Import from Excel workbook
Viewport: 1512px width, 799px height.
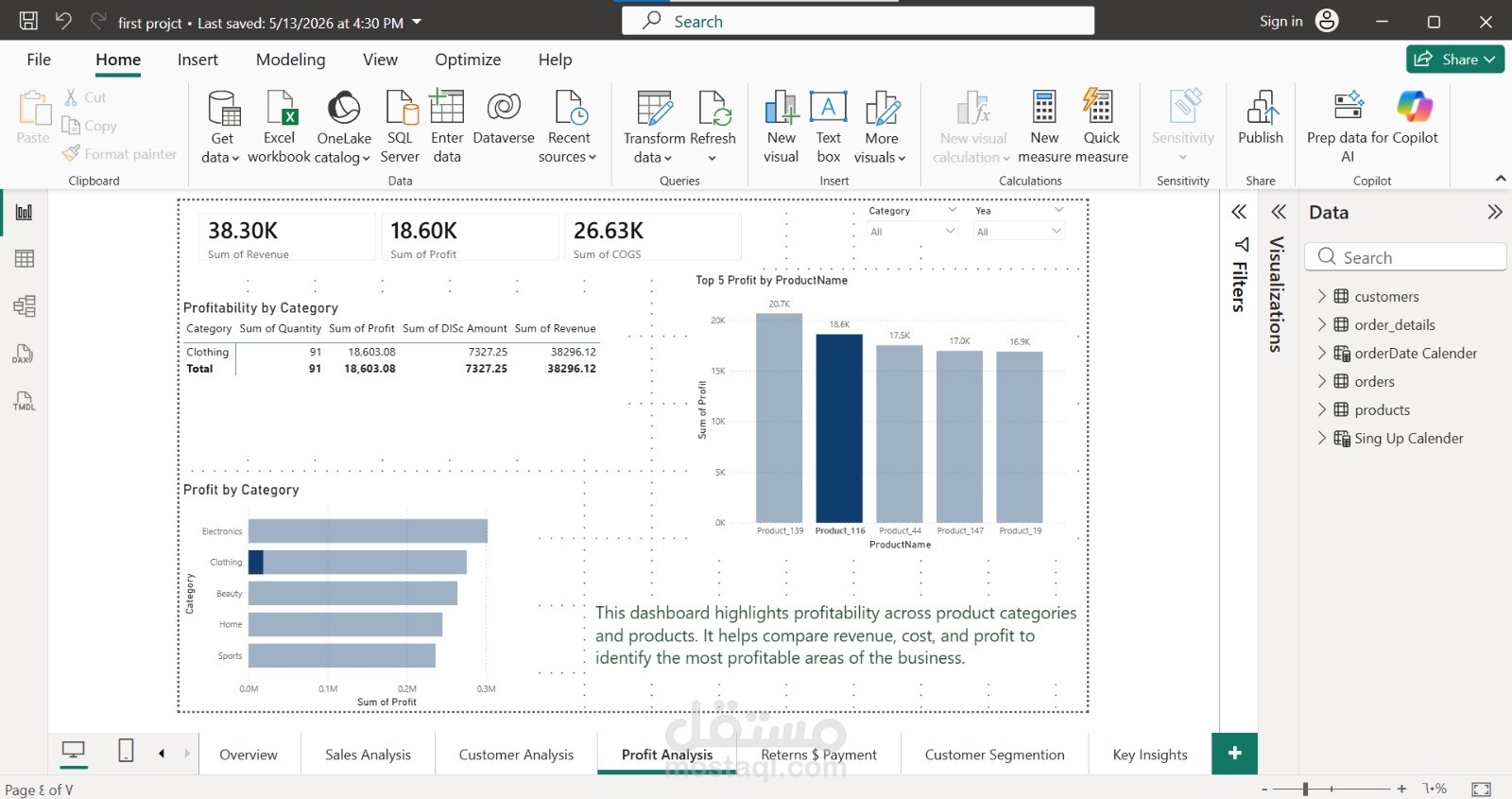point(280,128)
